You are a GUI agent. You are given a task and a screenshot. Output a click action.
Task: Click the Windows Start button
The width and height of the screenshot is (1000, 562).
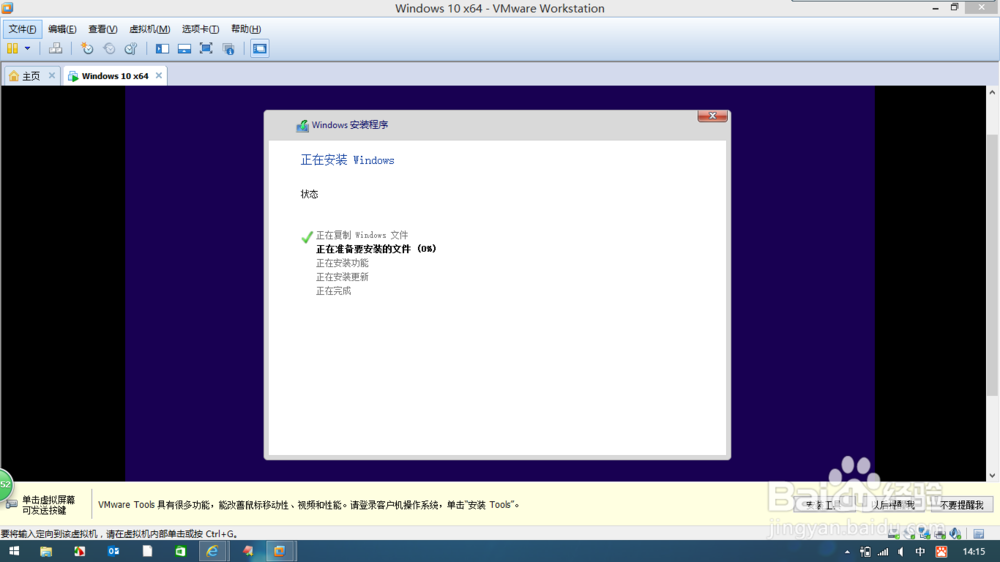[13, 551]
